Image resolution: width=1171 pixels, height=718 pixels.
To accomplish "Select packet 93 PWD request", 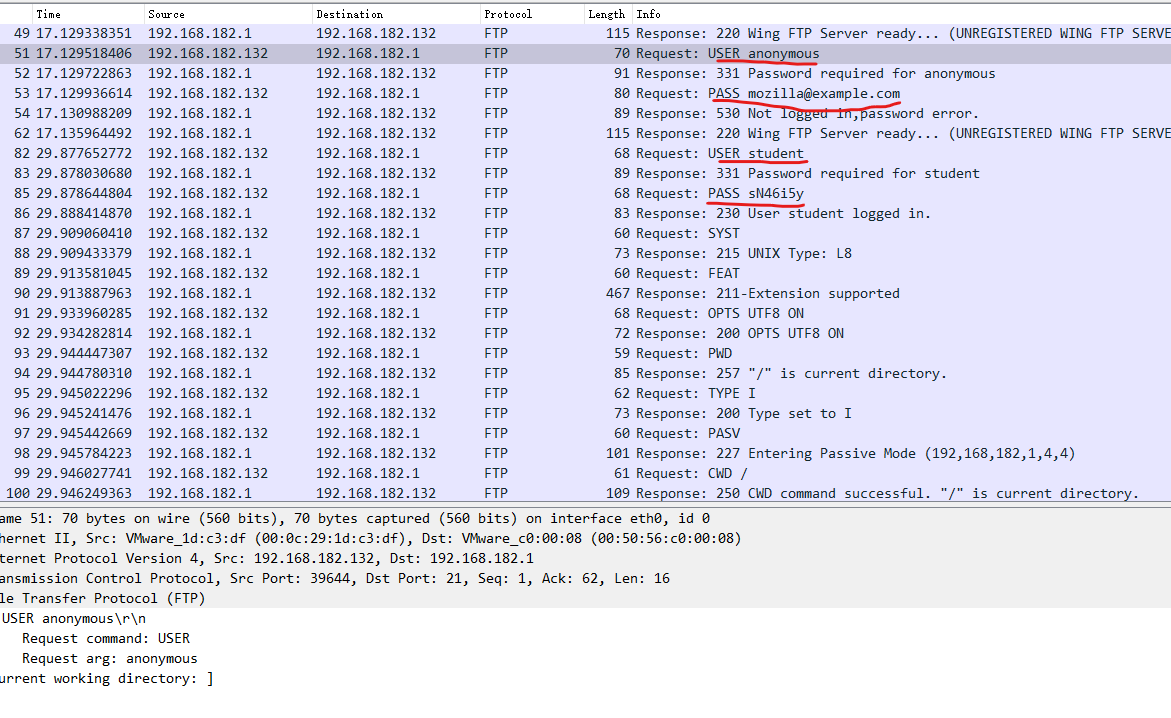I will pyautogui.click(x=586, y=353).
